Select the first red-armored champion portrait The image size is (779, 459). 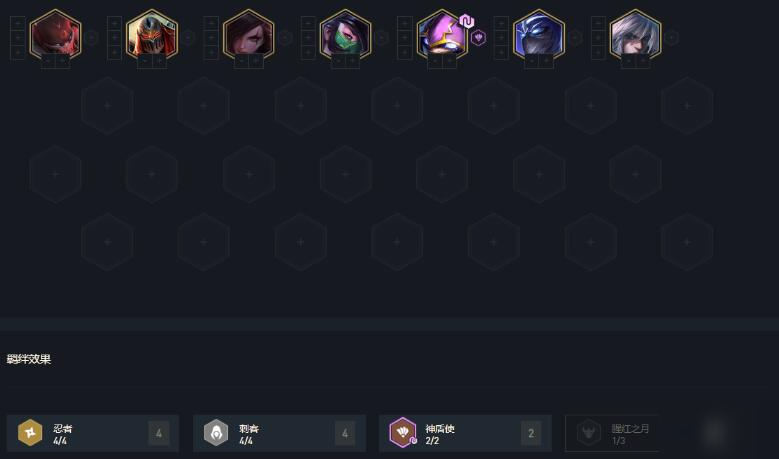(x=55, y=35)
